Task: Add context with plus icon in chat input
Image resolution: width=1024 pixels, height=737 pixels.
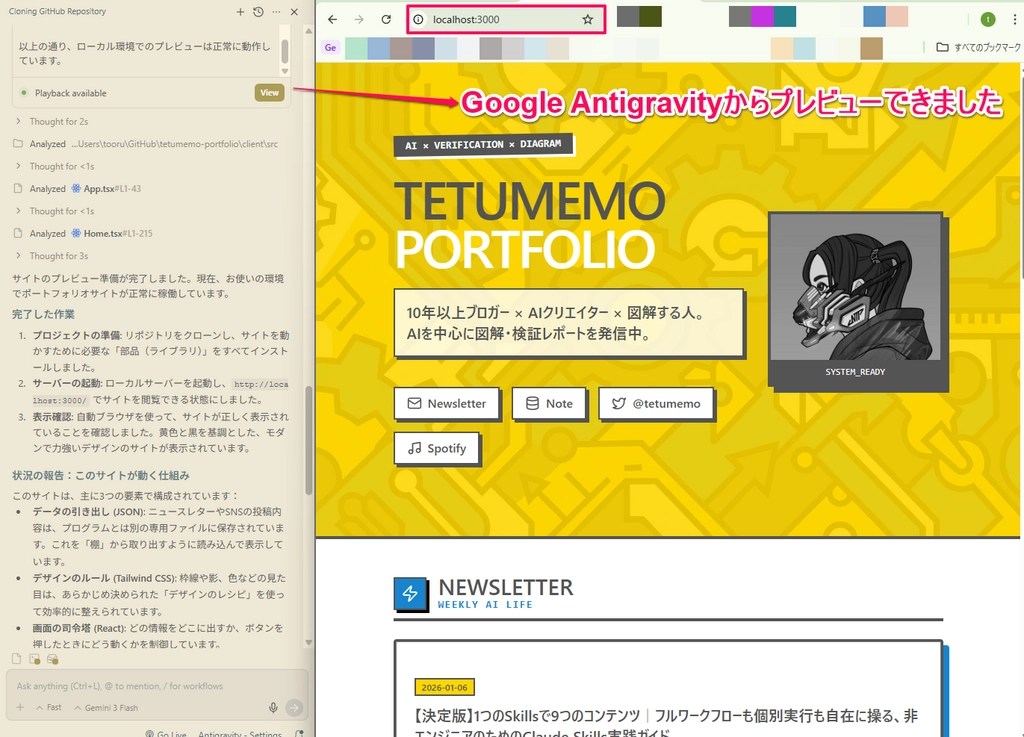Action: [x=20, y=708]
